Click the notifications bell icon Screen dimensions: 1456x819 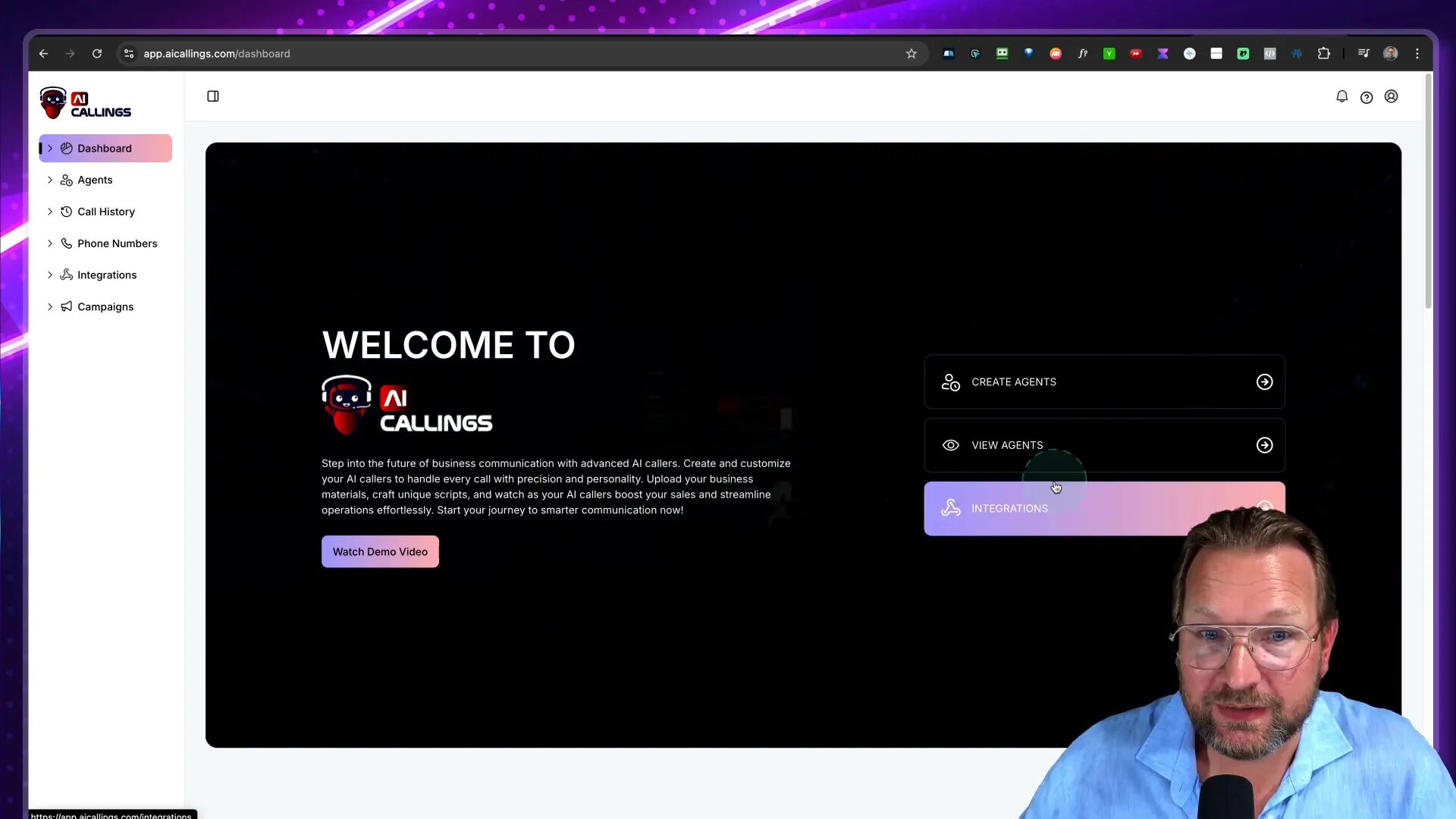point(1342,96)
